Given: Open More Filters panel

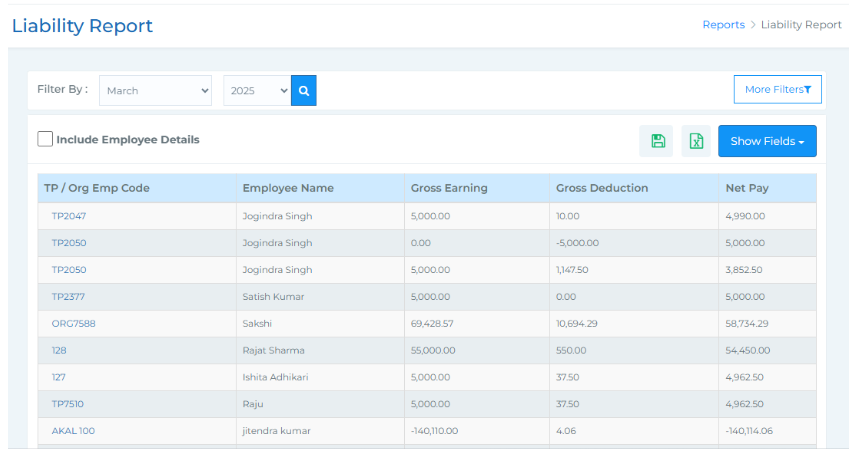Looking at the screenshot, I should point(777,89).
